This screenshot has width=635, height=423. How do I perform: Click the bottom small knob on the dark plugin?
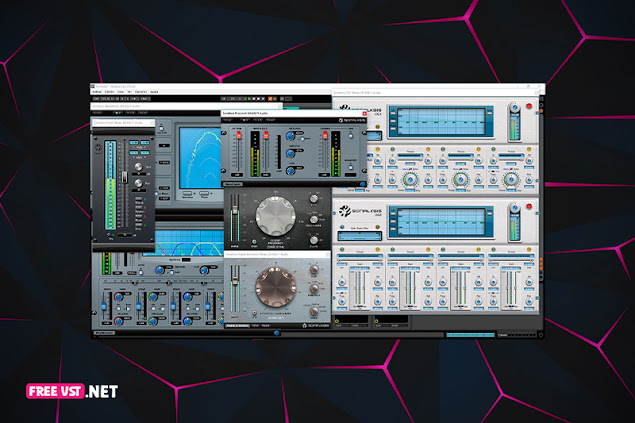314,241
